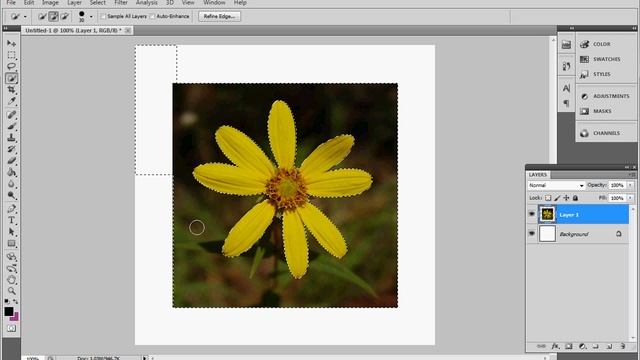Toggle Lock position icon
The image size is (640, 360).
pos(566,198)
